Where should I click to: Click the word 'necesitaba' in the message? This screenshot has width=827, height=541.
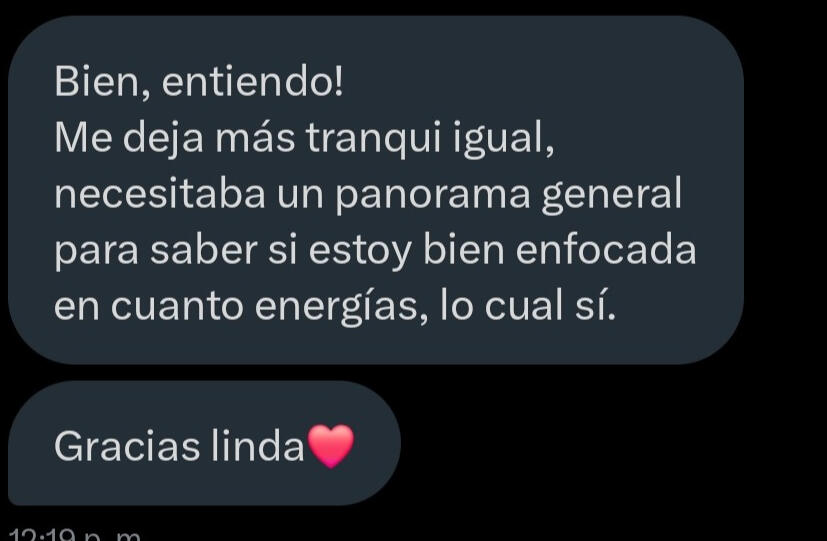point(160,194)
